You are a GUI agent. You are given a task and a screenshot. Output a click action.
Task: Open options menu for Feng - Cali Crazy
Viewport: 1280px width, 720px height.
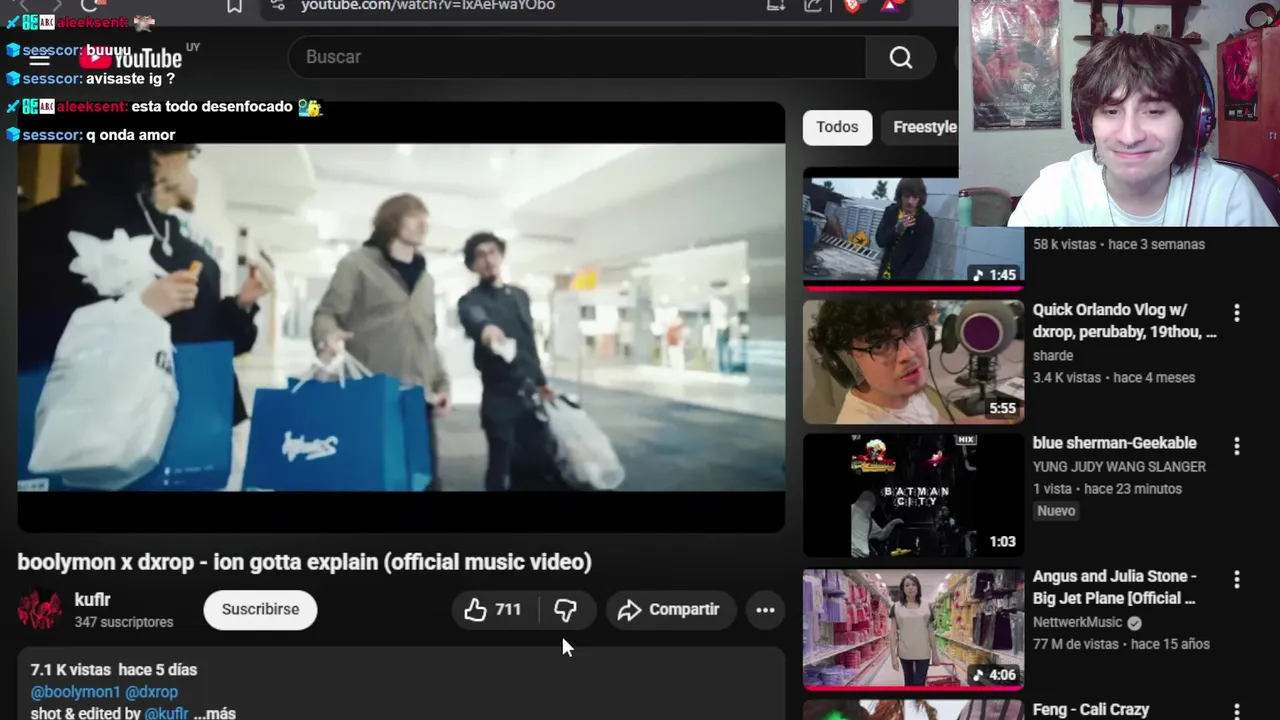1237,711
